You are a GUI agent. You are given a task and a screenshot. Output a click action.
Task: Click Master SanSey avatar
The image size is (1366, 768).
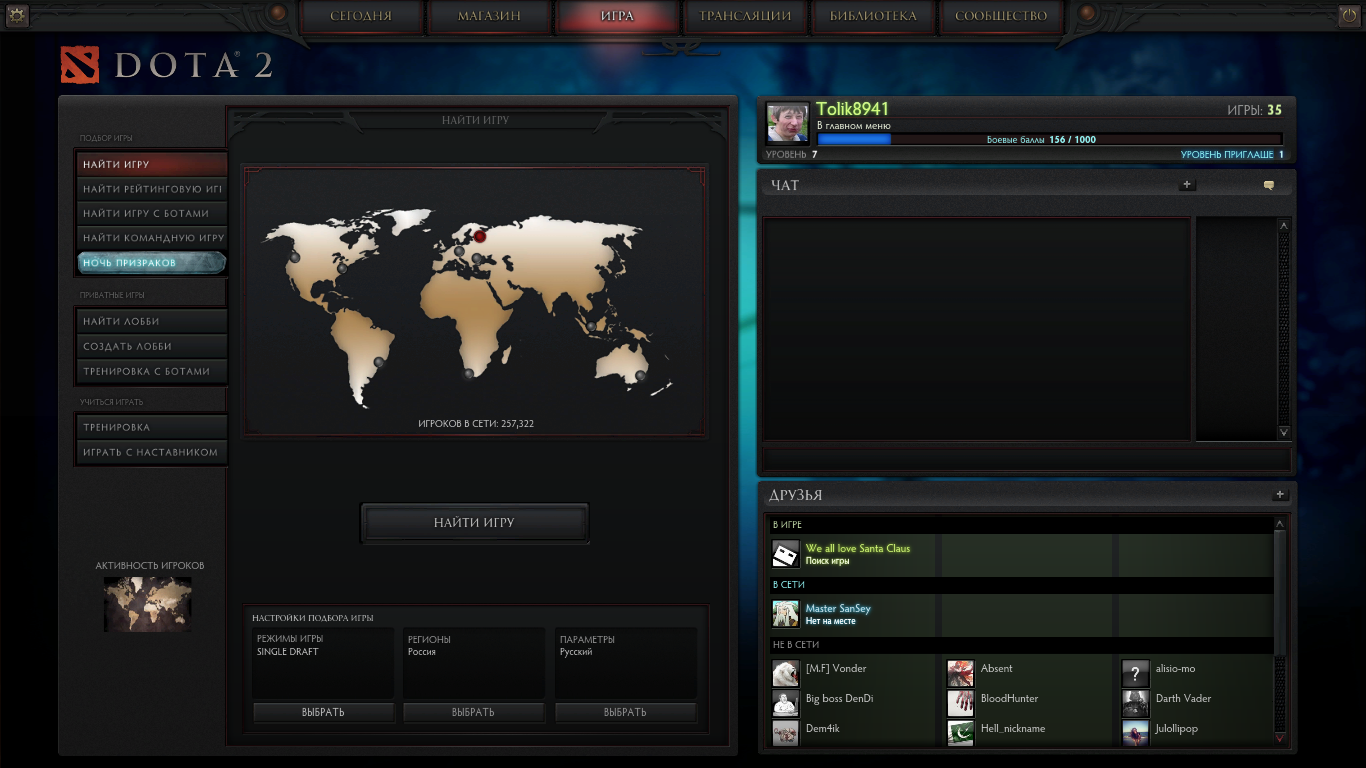pyautogui.click(x=786, y=614)
